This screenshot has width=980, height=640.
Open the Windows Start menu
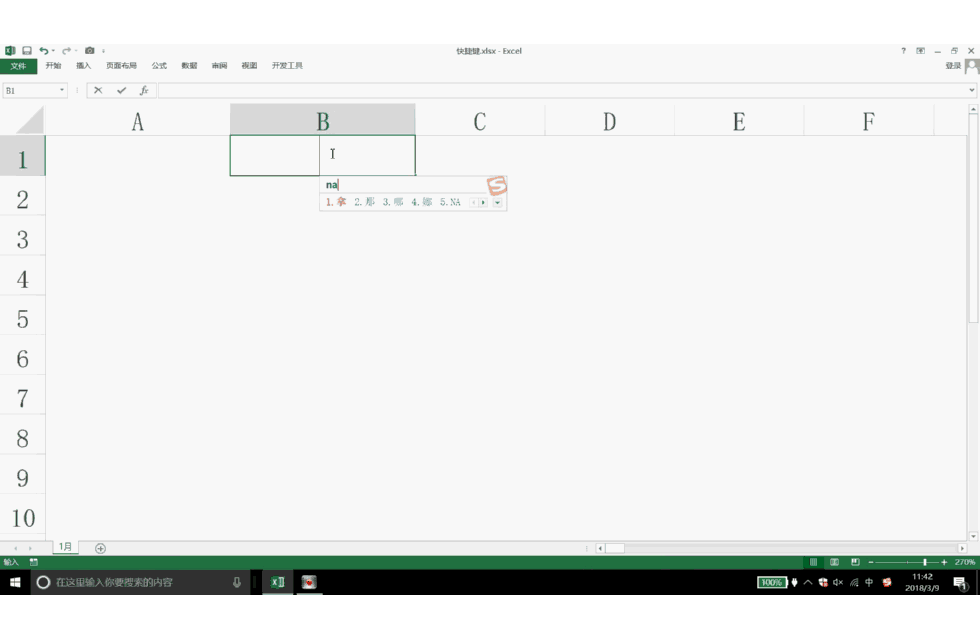tap(15, 582)
